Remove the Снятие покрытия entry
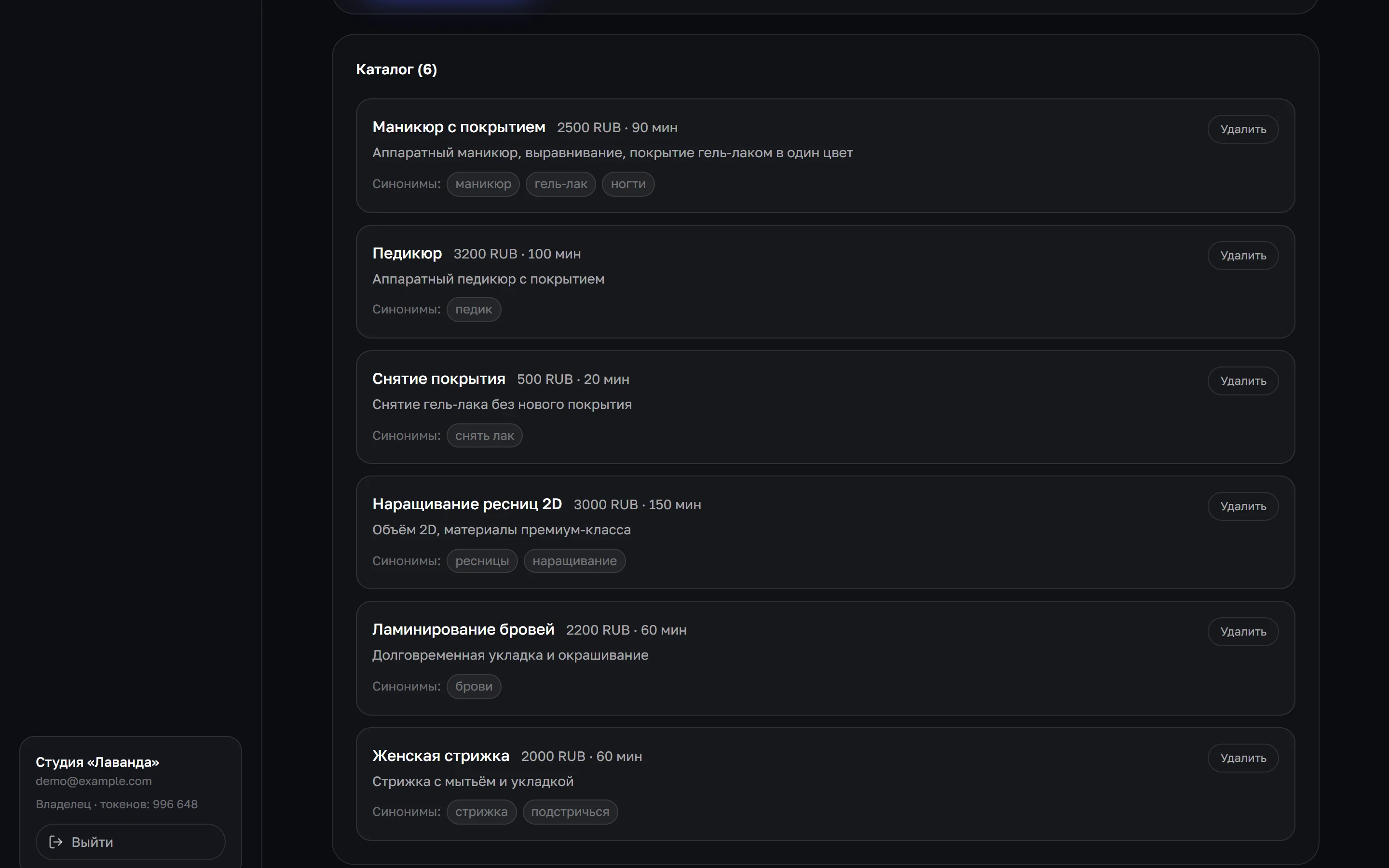1389x868 pixels. [1243, 380]
